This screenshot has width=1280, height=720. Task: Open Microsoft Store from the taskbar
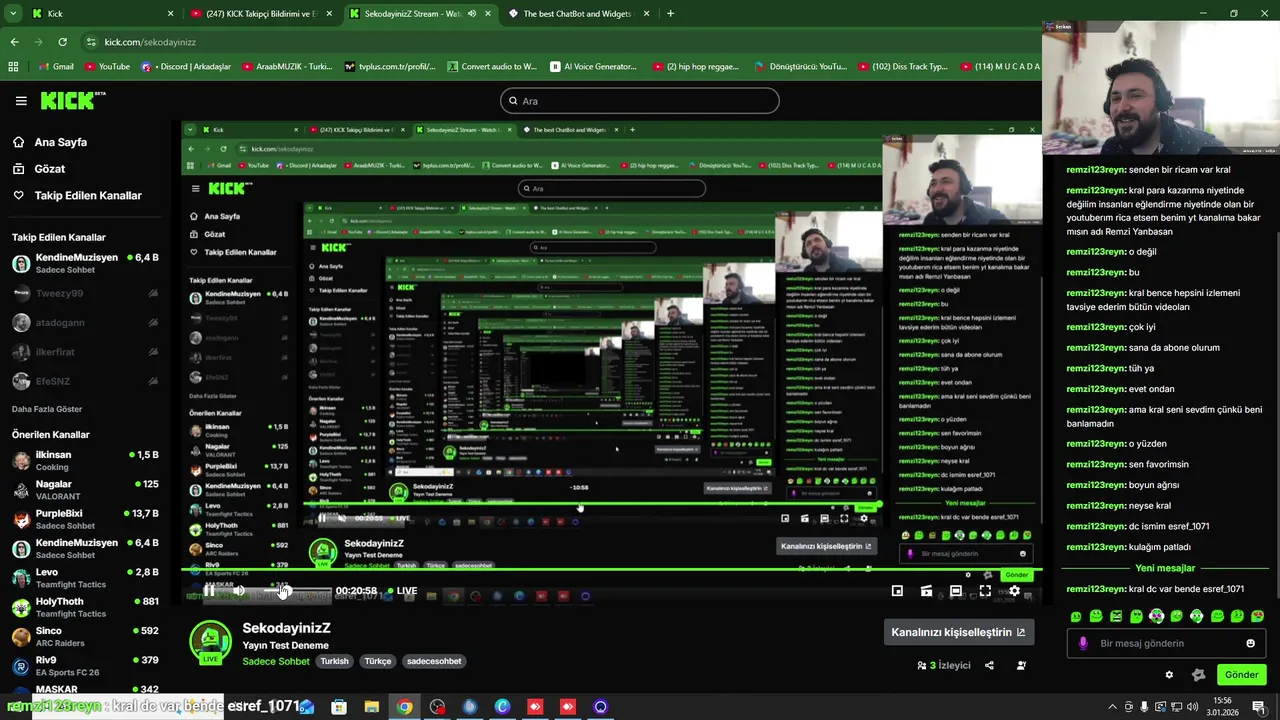pos(339,707)
